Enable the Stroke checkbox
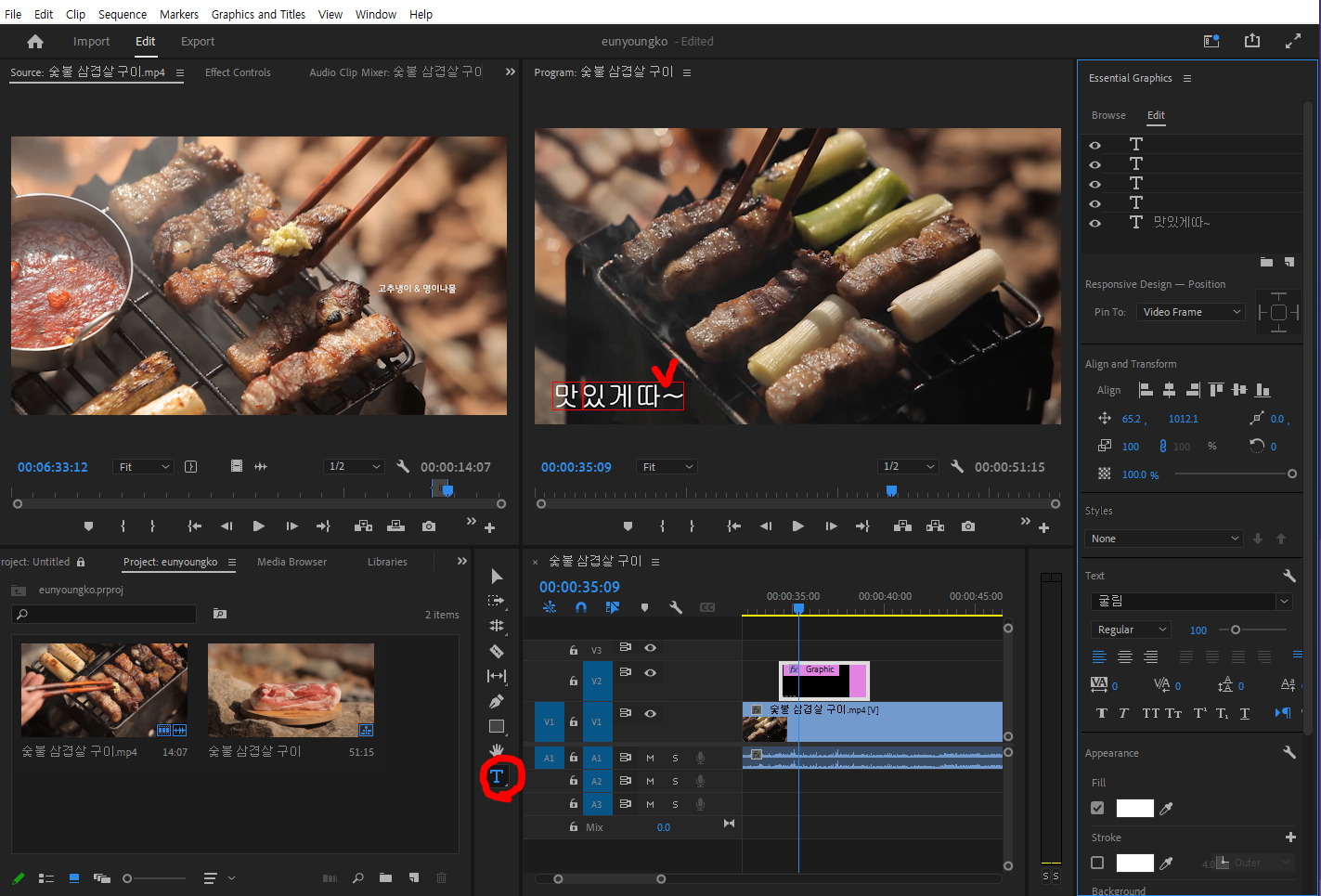Viewport: 1321px width, 896px height. (1097, 863)
